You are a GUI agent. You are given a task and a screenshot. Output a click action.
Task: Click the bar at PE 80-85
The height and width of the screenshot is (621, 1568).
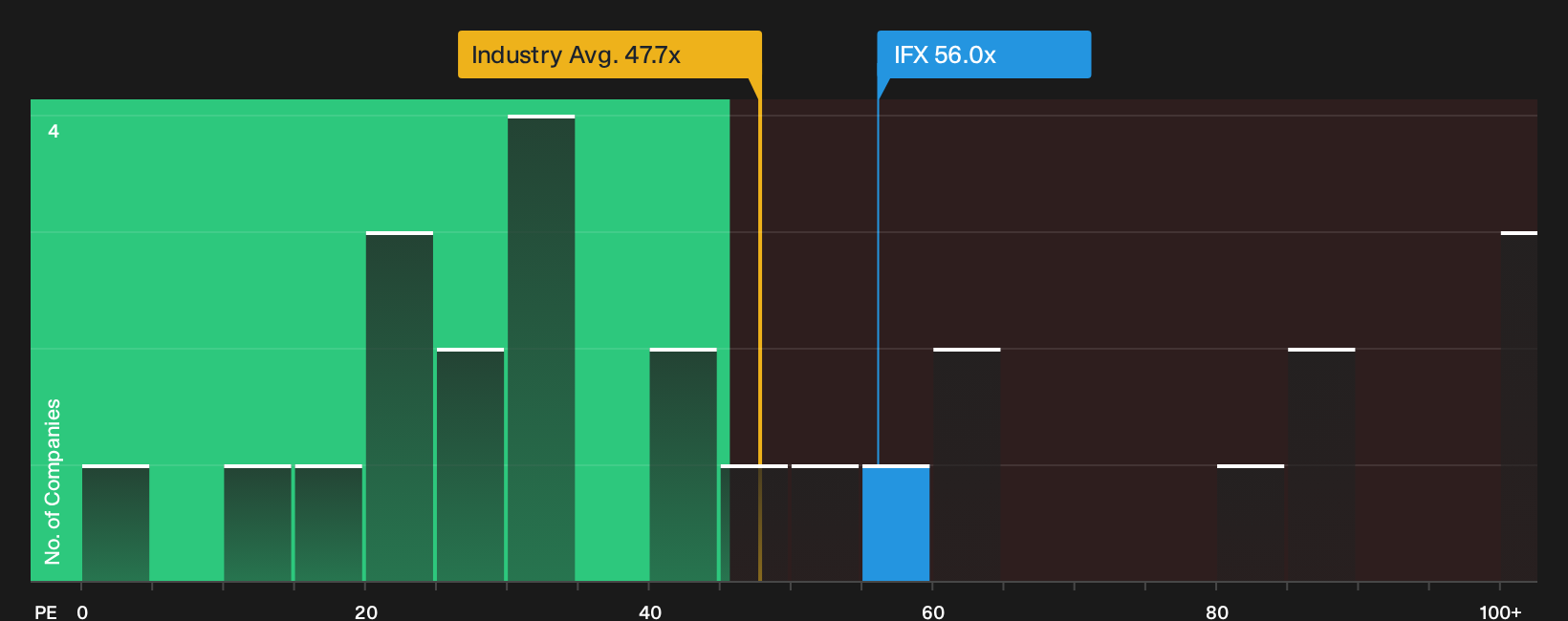(x=1251, y=524)
